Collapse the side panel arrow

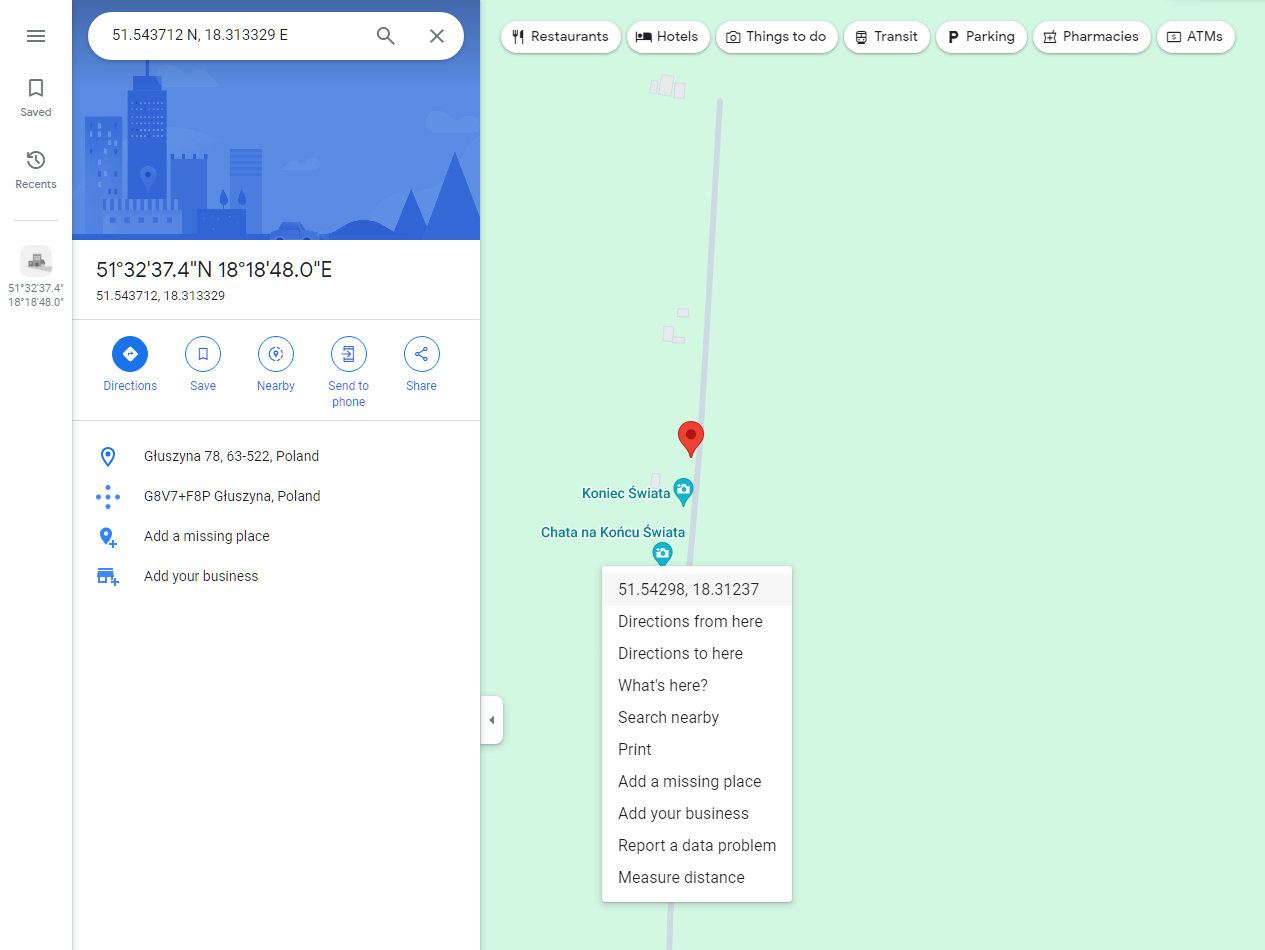(491, 720)
